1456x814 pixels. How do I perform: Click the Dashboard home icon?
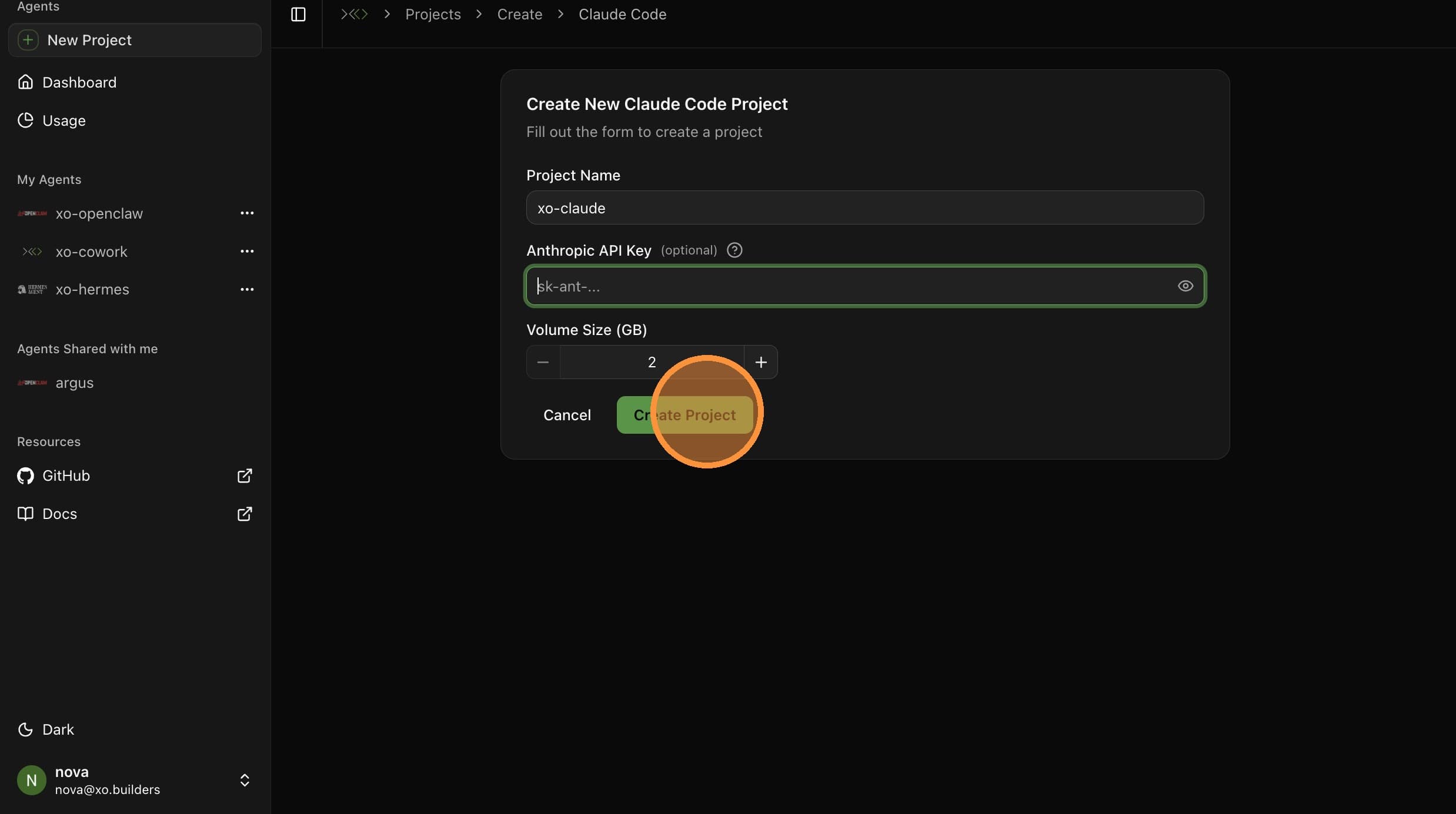coord(25,82)
